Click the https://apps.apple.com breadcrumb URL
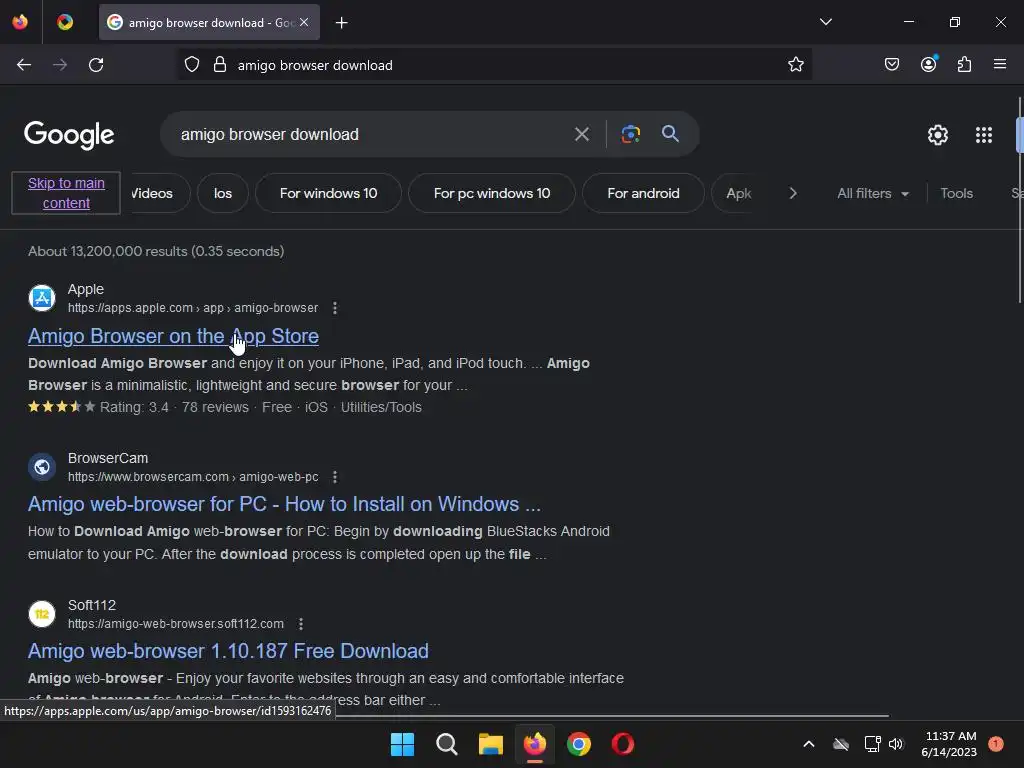1024x768 pixels. pyautogui.click(x=193, y=308)
